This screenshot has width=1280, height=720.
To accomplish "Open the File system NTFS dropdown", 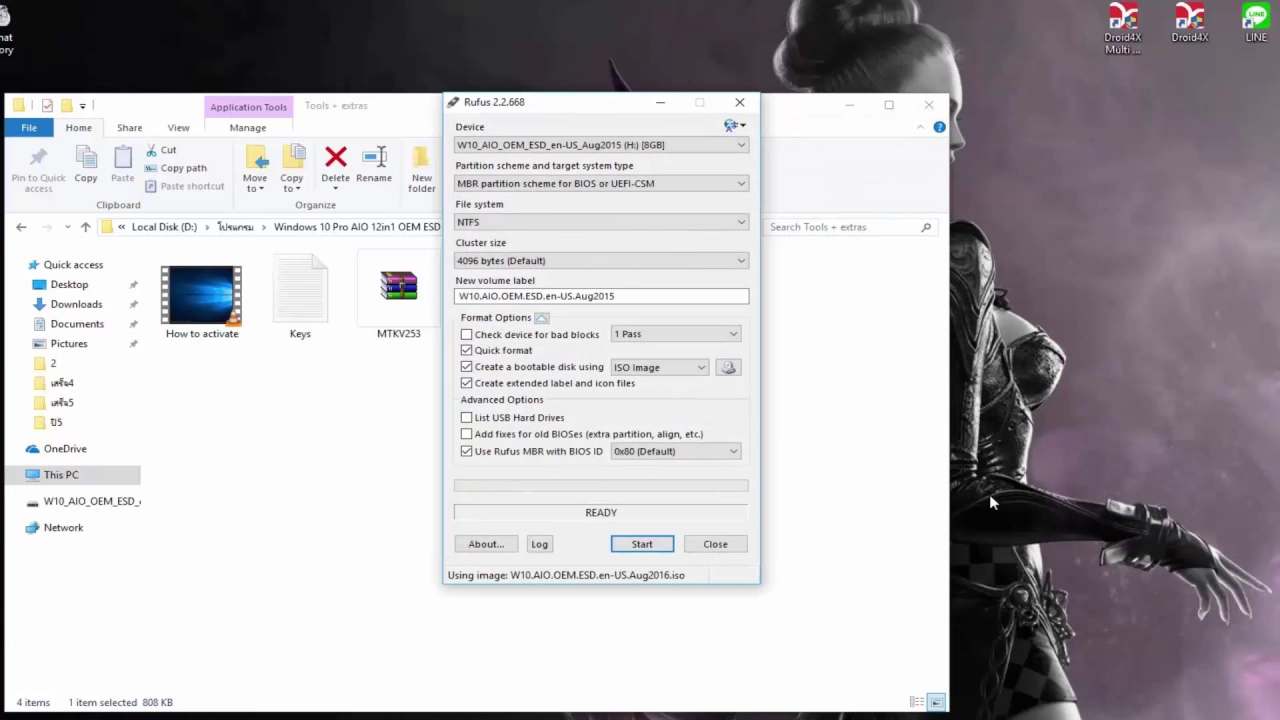I will click(601, 222).
